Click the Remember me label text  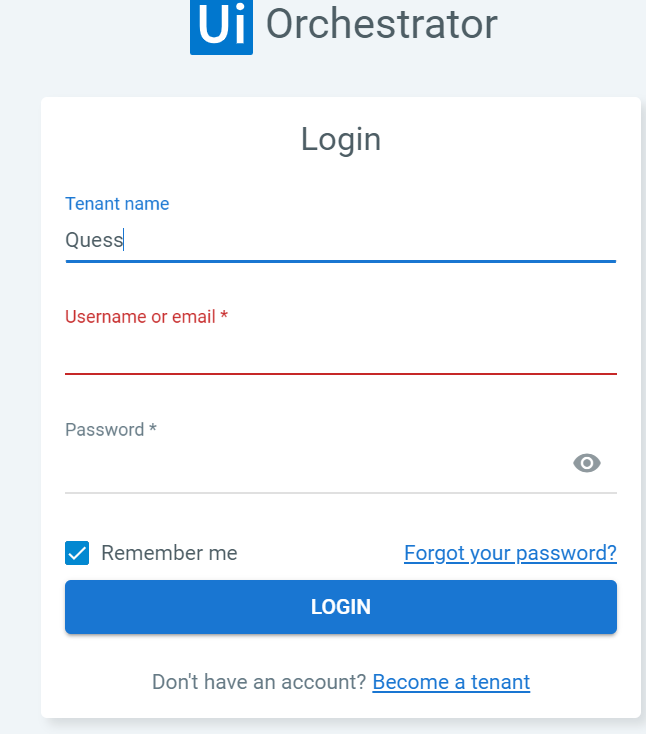tap(169, 553)
